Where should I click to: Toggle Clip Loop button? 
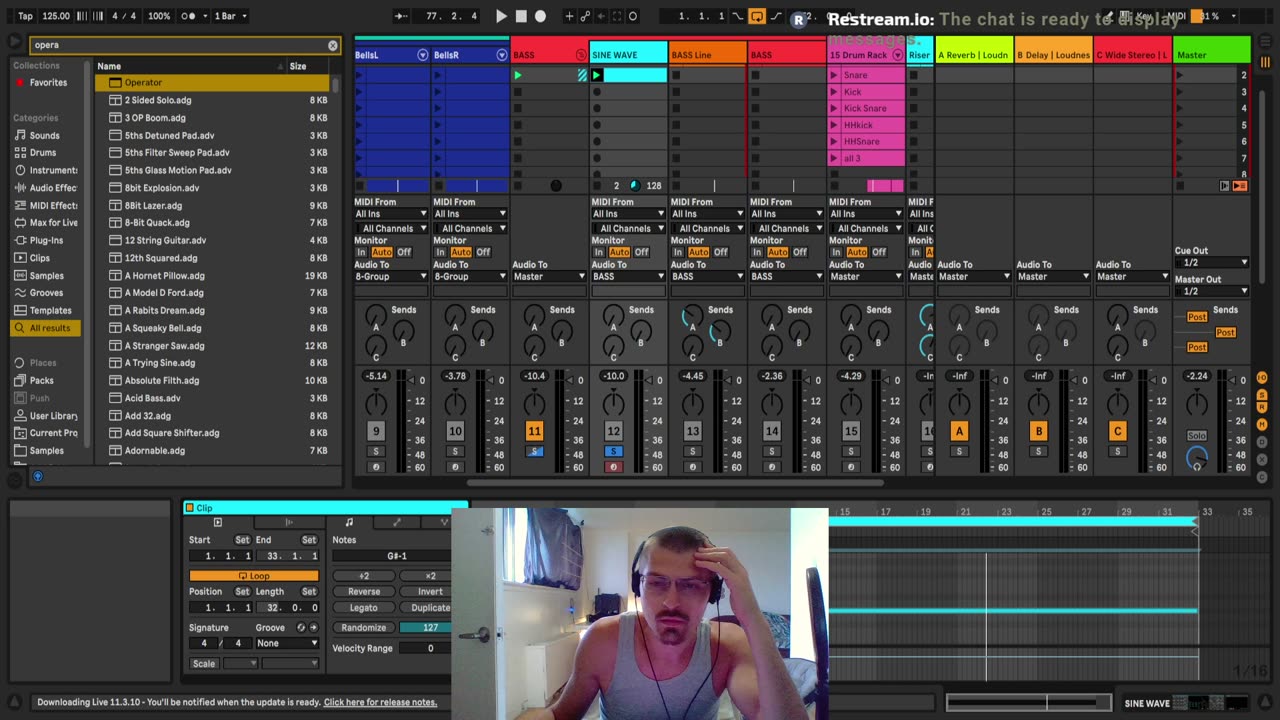click(x=254, y=576)
